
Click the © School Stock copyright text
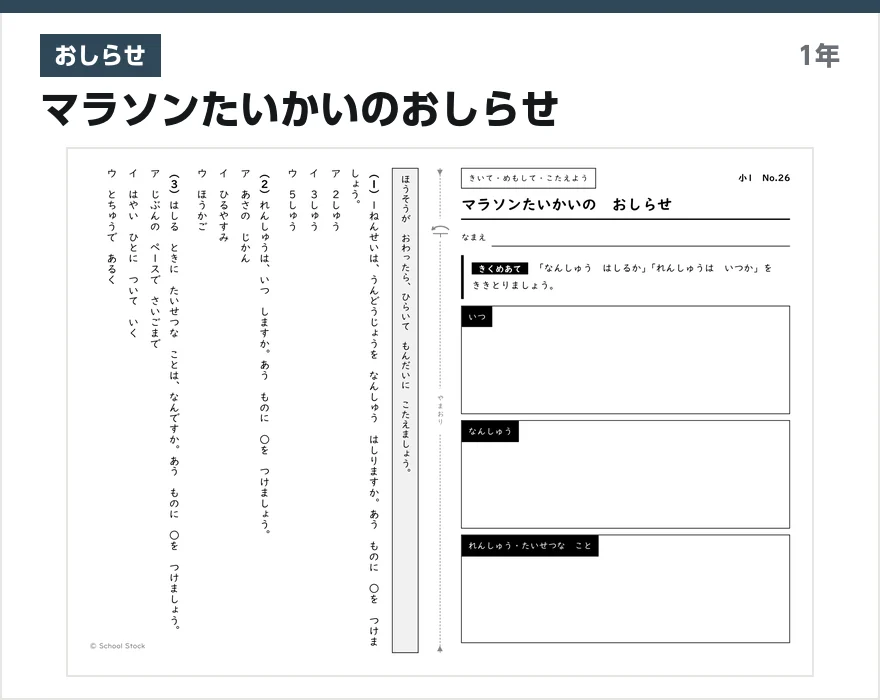[x=117, y=646]
